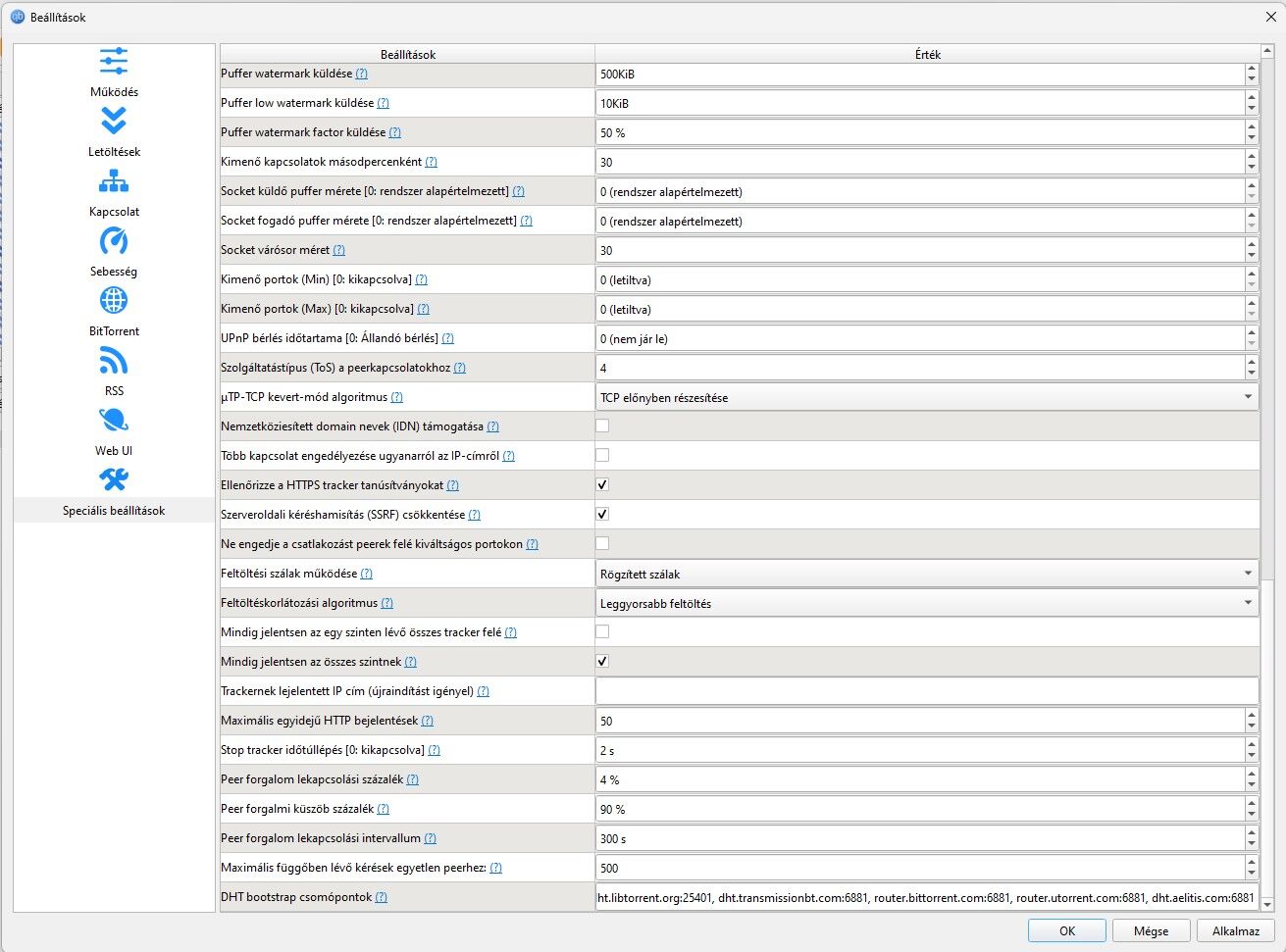Select the Sebesség tab label

[x=114, y=272]
